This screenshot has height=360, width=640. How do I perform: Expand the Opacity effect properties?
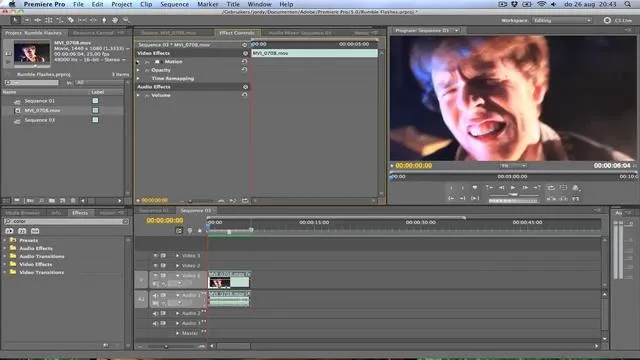138,70
